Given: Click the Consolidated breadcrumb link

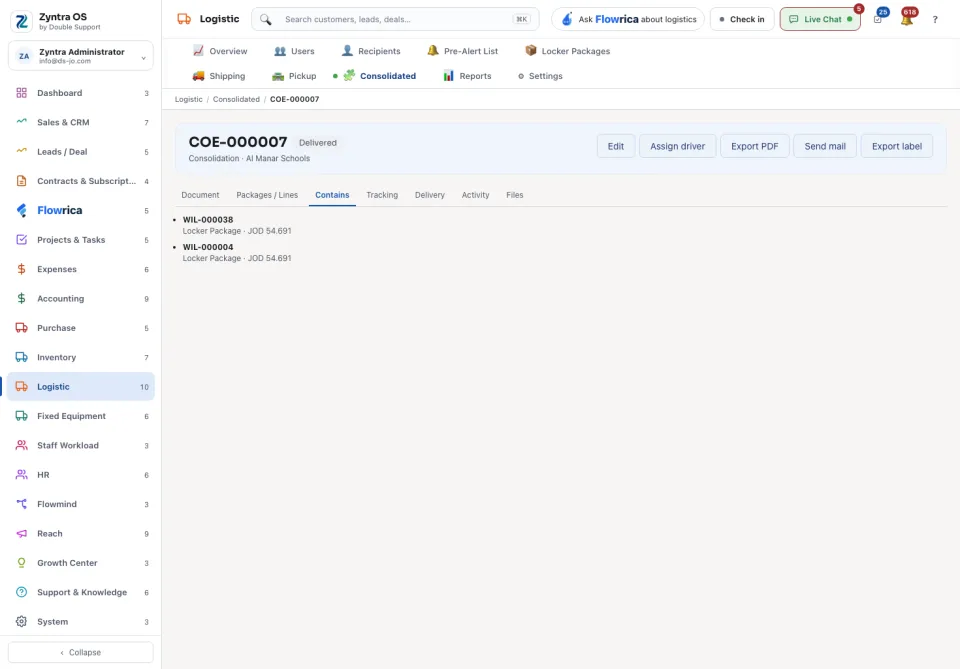Looking at the screenshot, I should pos(236,99).
